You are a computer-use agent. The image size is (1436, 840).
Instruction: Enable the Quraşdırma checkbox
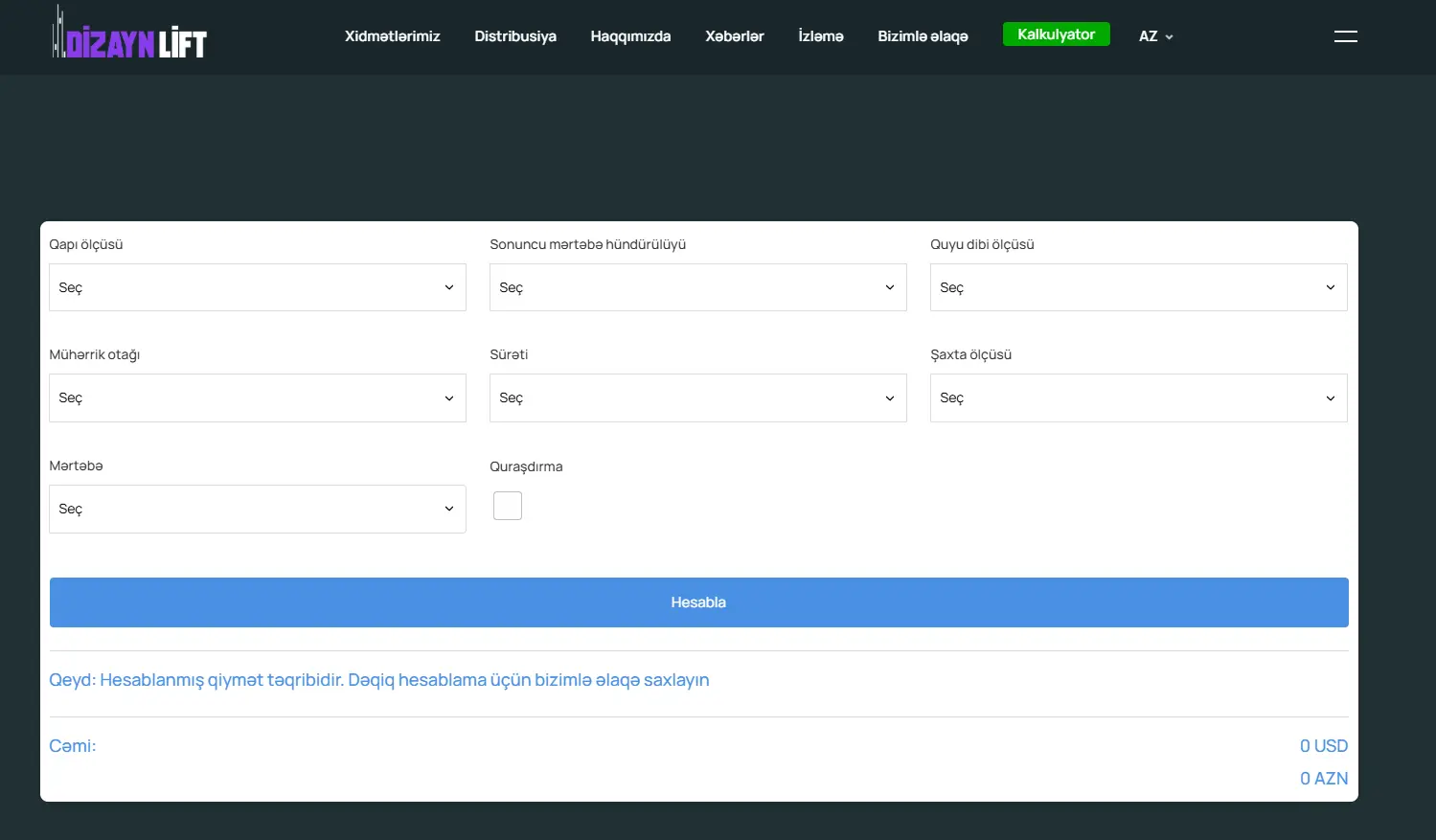click(x=508, y=506)
